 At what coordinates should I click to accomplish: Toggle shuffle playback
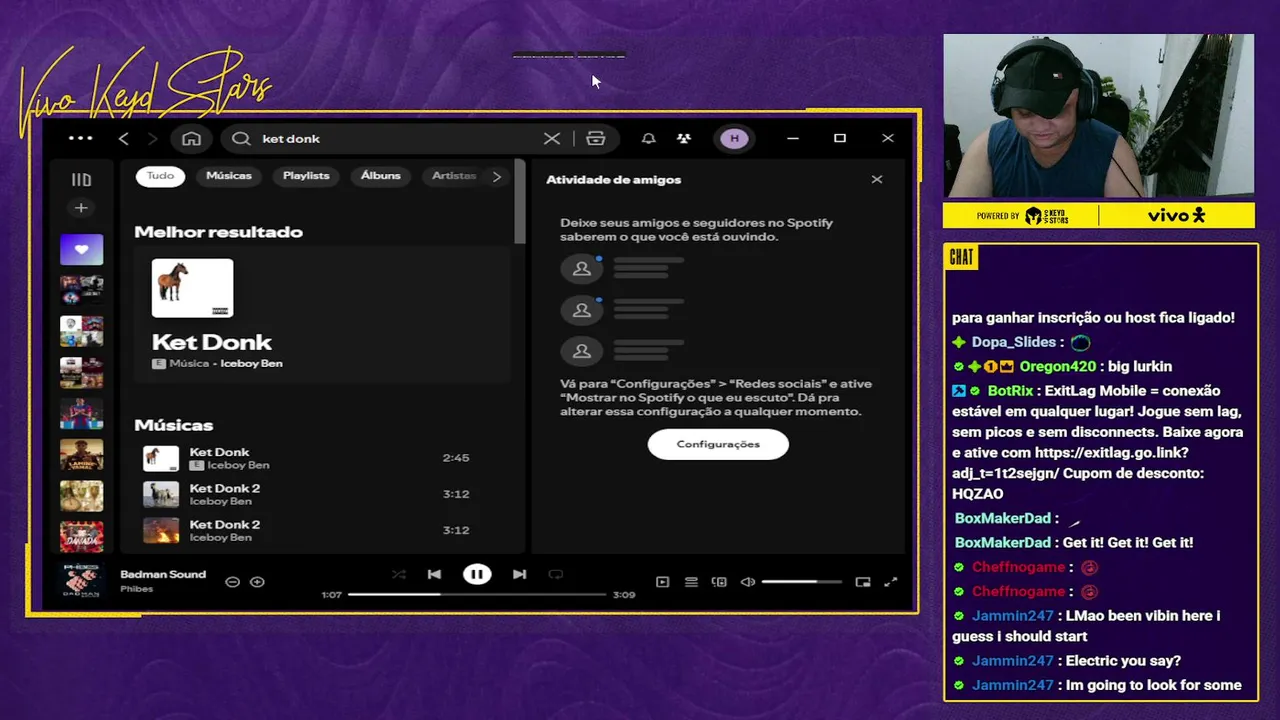[x=399, y=574]
